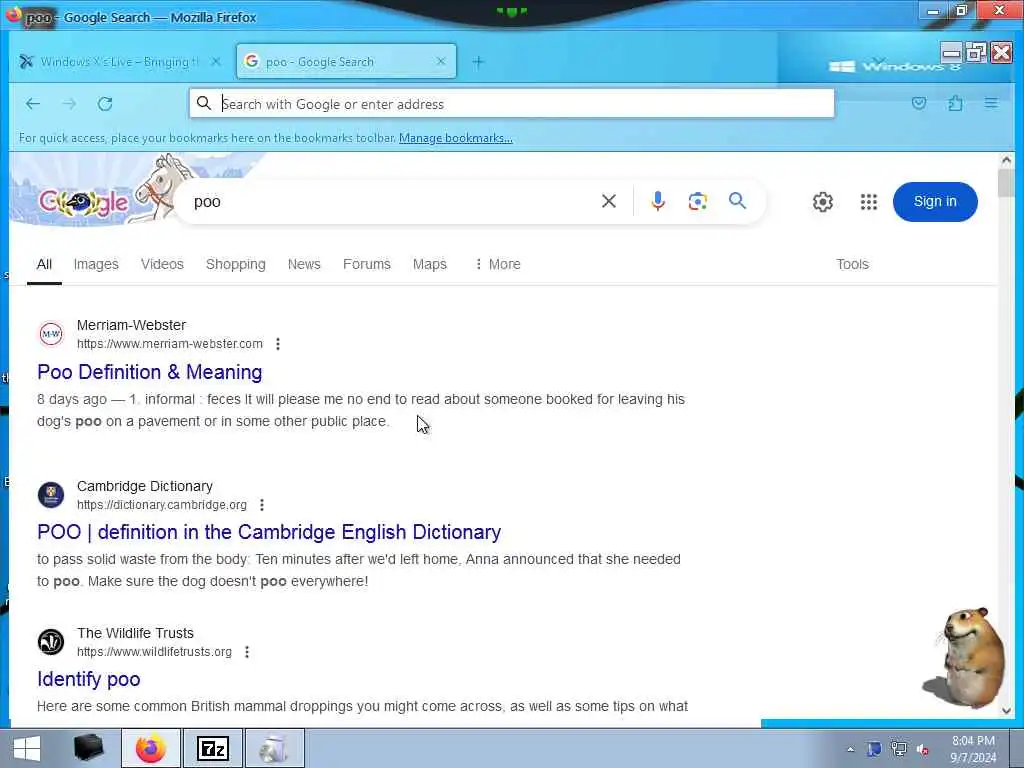
Task: Open Google quick settings gear
Action: [823, 202]
